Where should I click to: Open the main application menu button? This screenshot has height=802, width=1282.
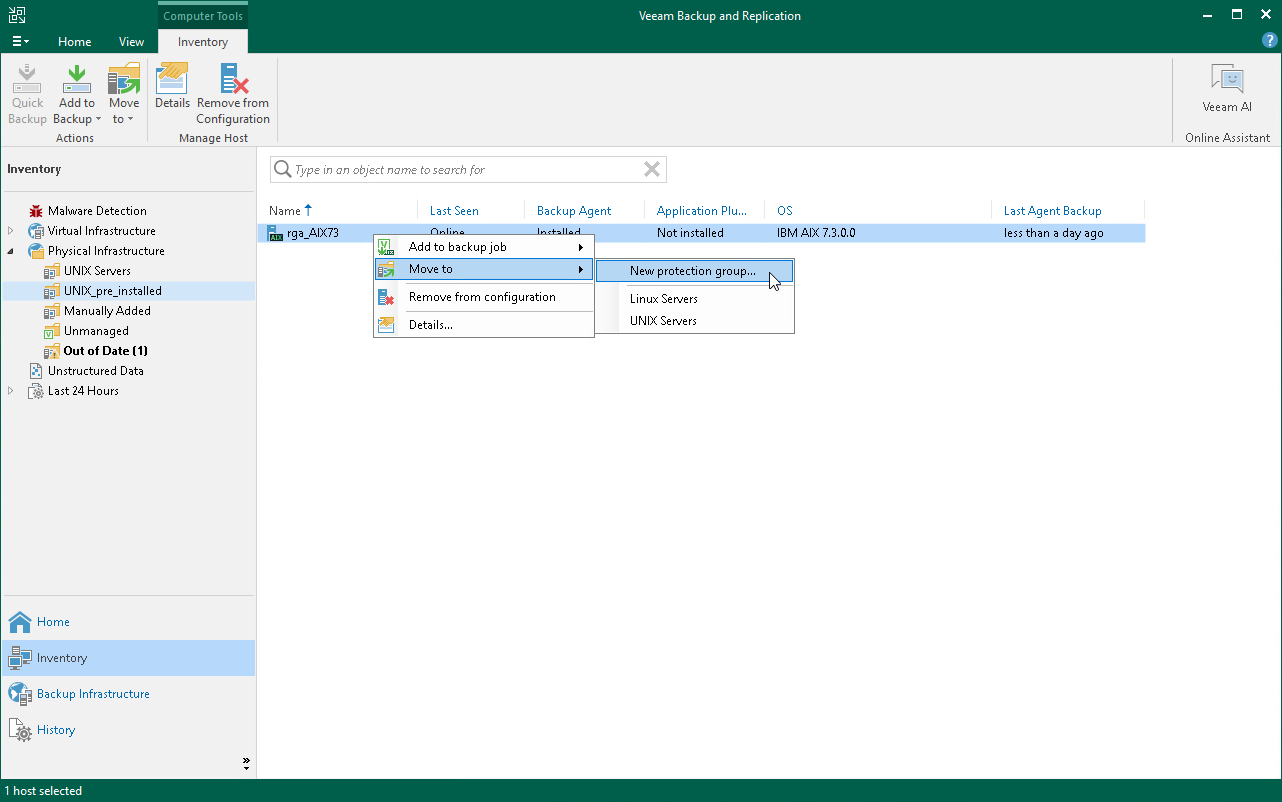20,41
